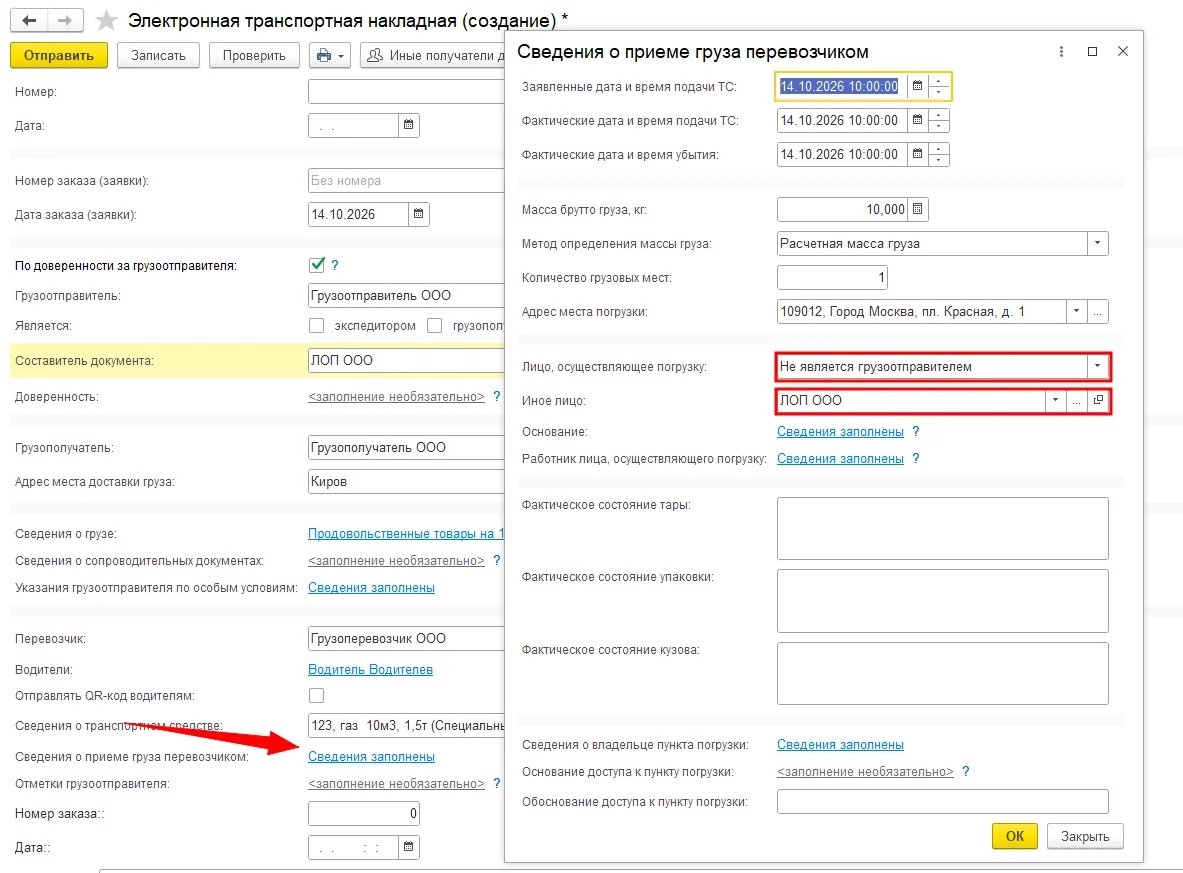This screenshot has width=1183, height=873.
Task: Open calendar for Фактические дата и время убытия
Action: tap(917, 154)
